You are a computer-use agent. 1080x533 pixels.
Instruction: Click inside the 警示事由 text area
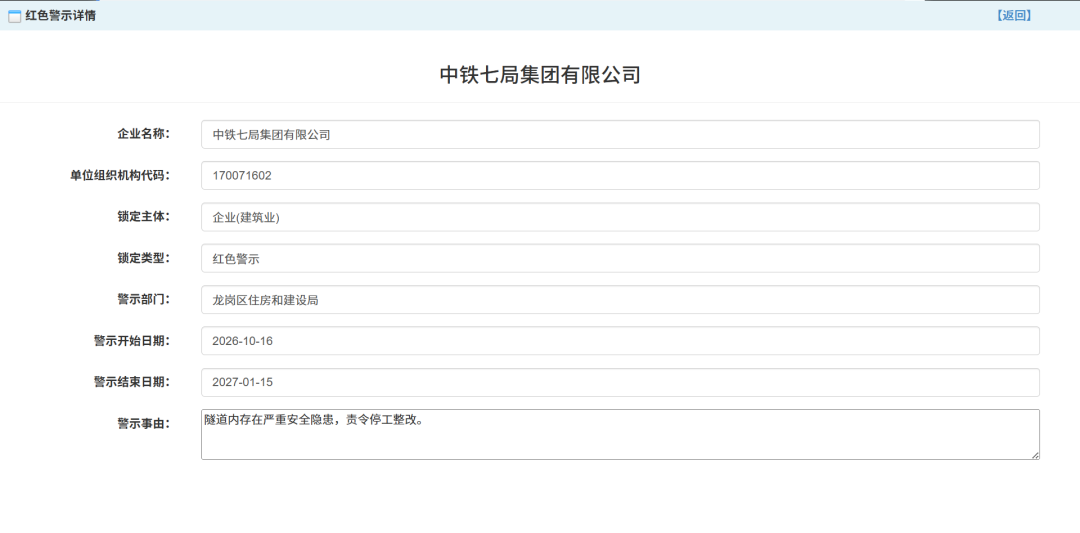620,435
